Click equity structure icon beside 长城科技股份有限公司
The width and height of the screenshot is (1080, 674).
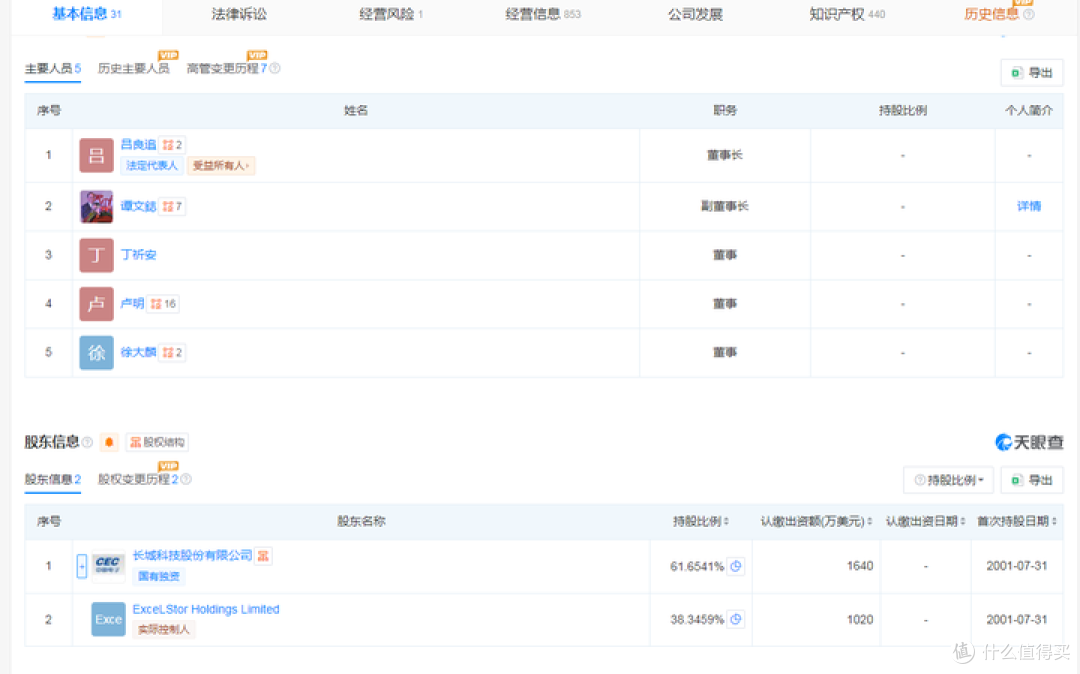pyautogui.click(x=263, y=556)
